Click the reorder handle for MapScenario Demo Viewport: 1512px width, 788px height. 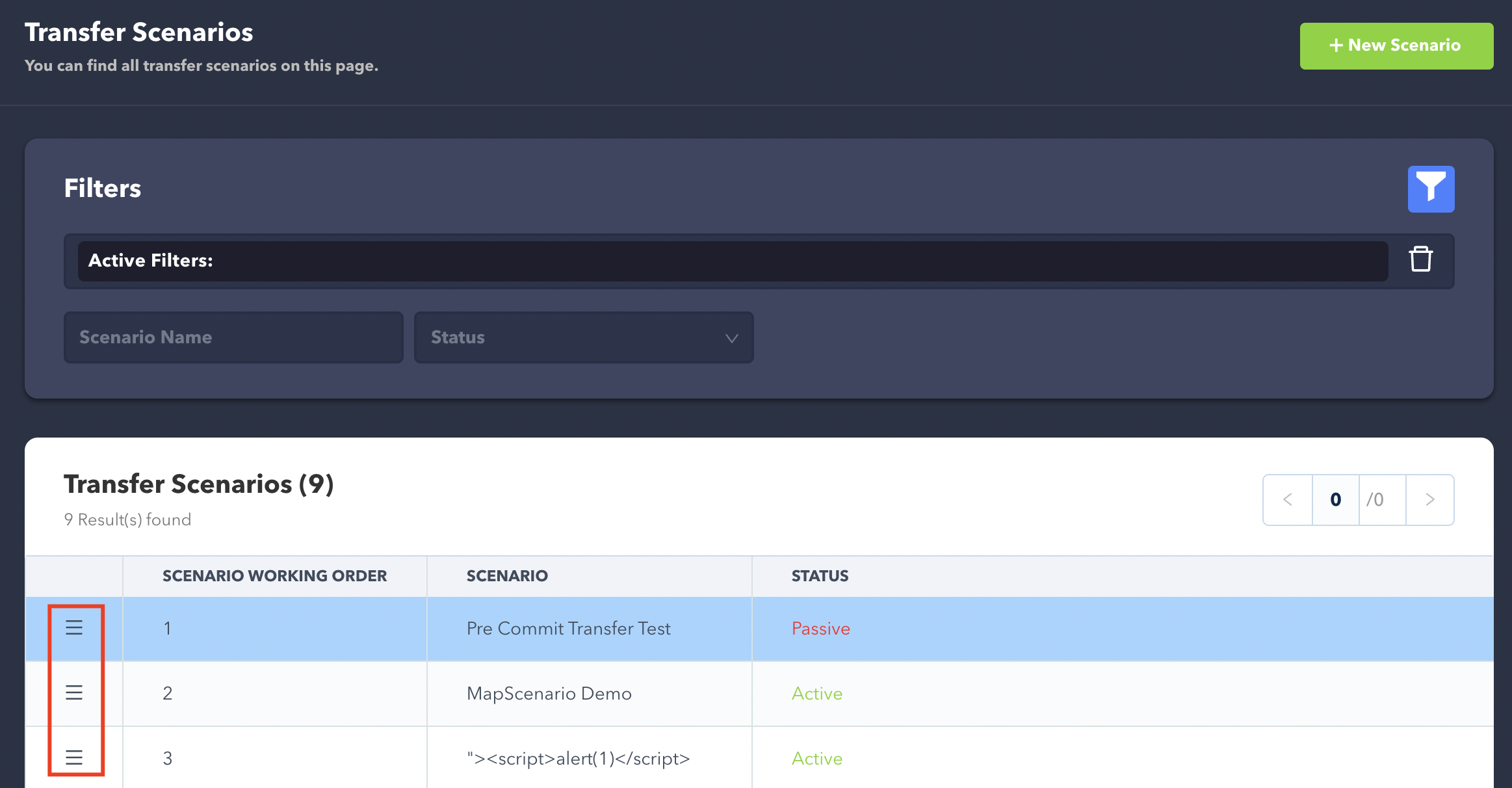(74, 692)
